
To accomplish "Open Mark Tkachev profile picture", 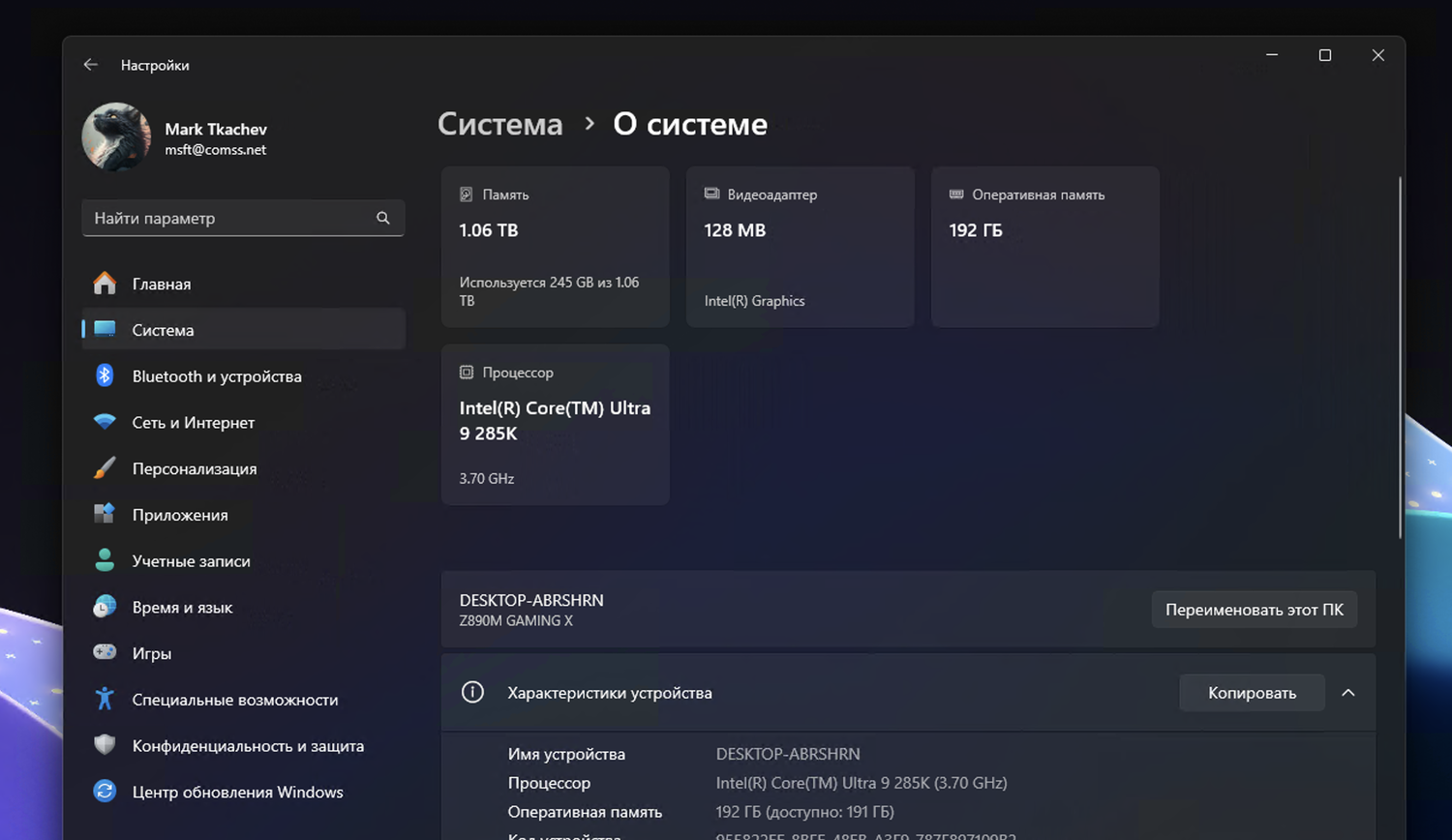I will click(116, 137).
